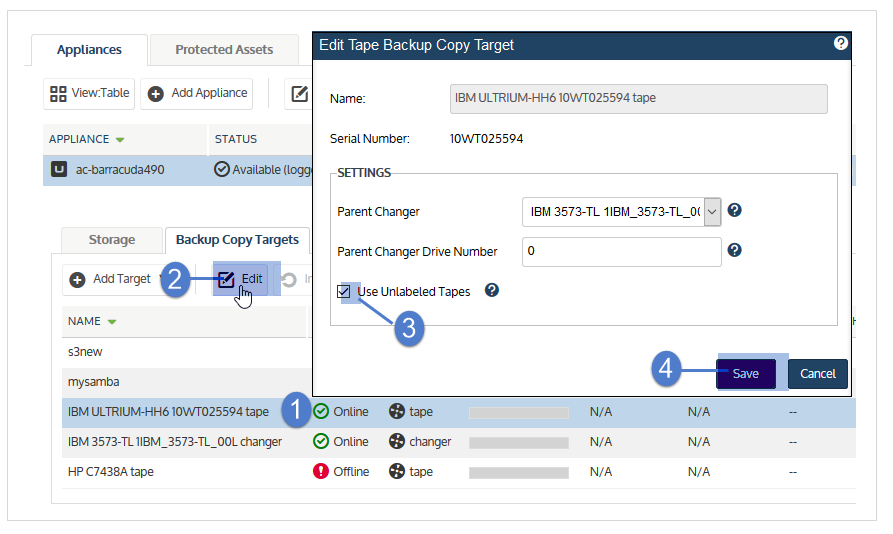Click the STATUS column header
The height and width of the screenshot is (534, 893).
pyautogui.click(x=236, y=139)
